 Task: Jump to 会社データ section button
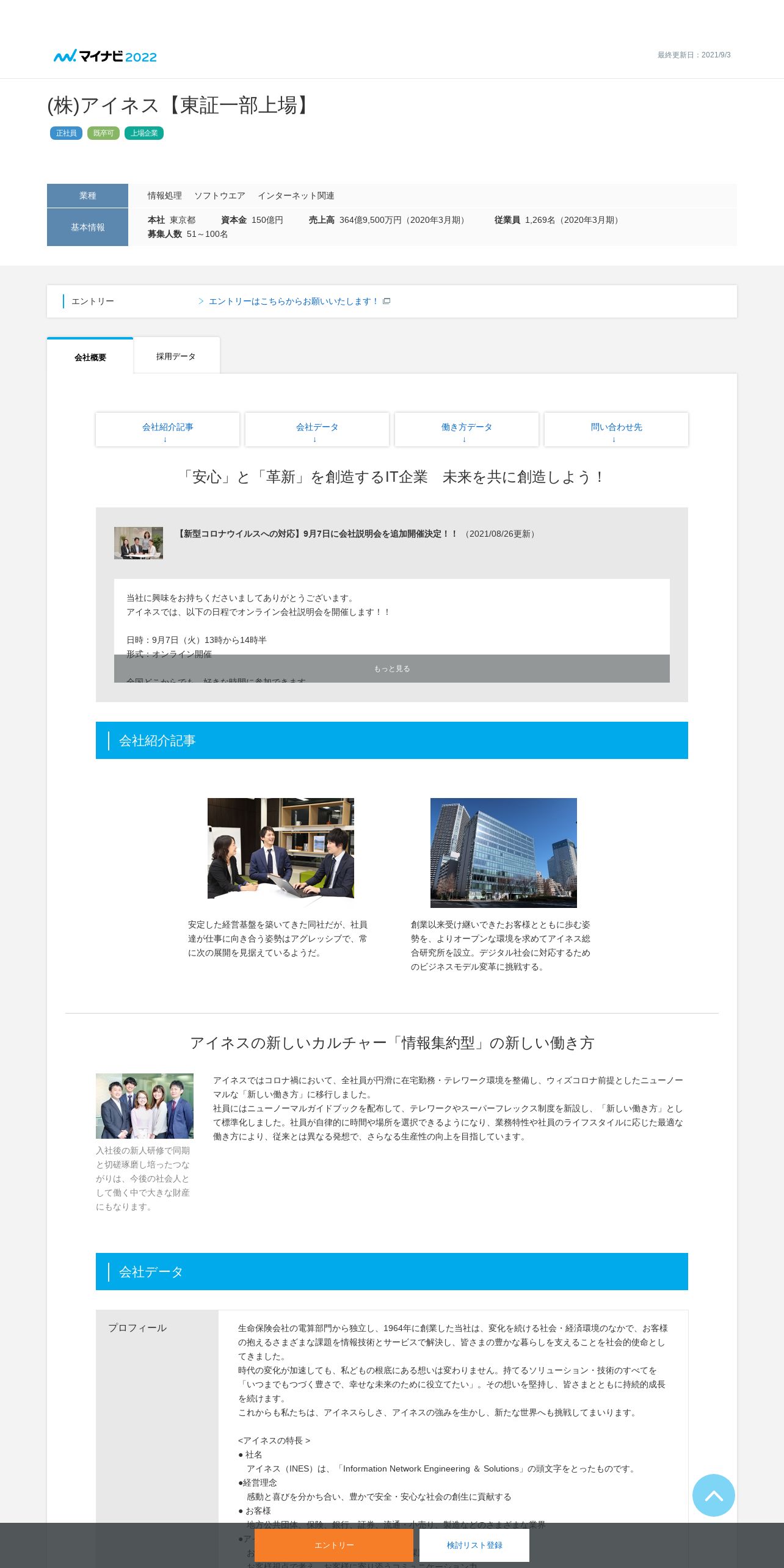point(317,429)
